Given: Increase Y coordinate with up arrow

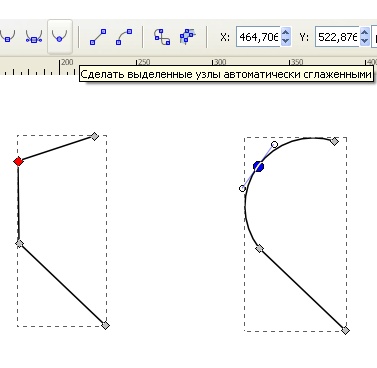Looking at the screenshot, I should click(365, 33).
